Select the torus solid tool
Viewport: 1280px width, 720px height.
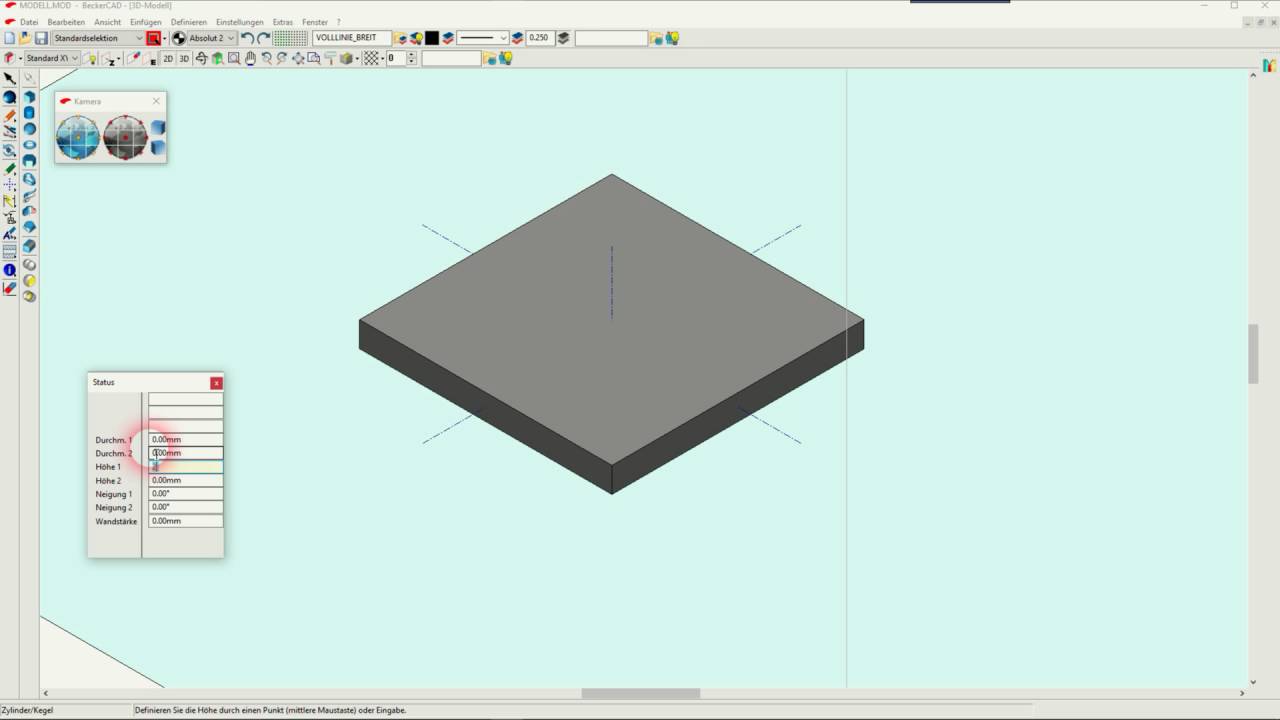click(x=29, y=145)
